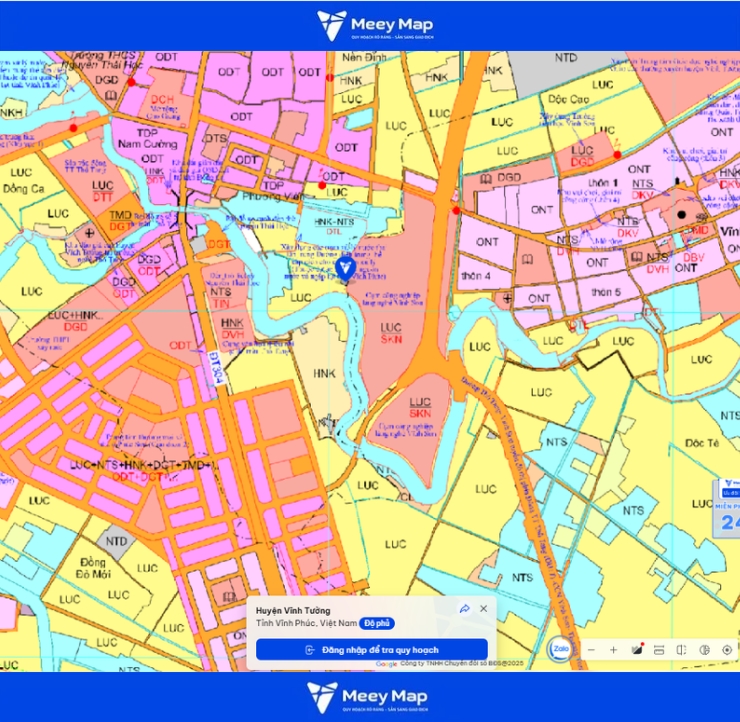Click the Dộc Tè area label
This screenshot has width=740, height=722.
coord(702,443)
